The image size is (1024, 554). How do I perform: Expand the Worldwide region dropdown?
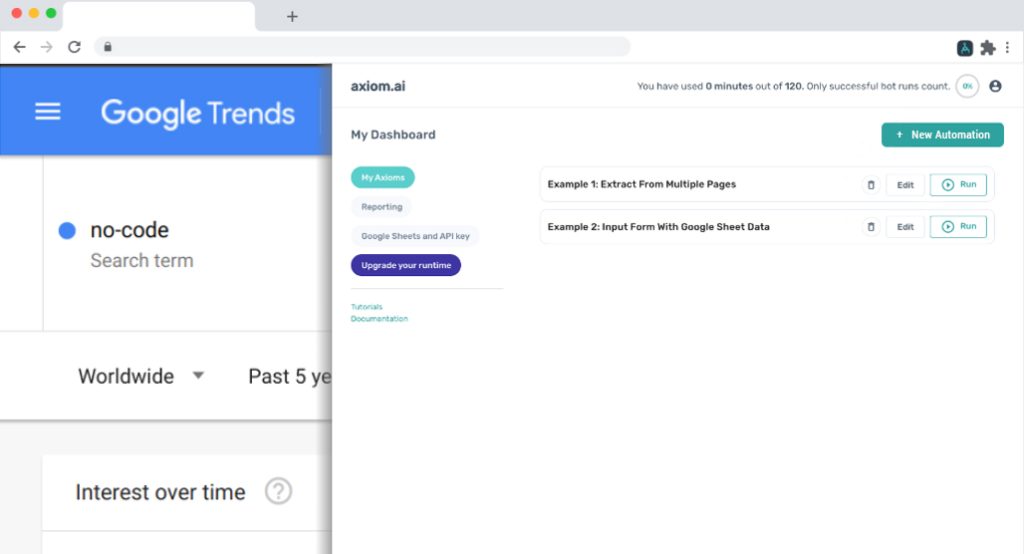141,376
